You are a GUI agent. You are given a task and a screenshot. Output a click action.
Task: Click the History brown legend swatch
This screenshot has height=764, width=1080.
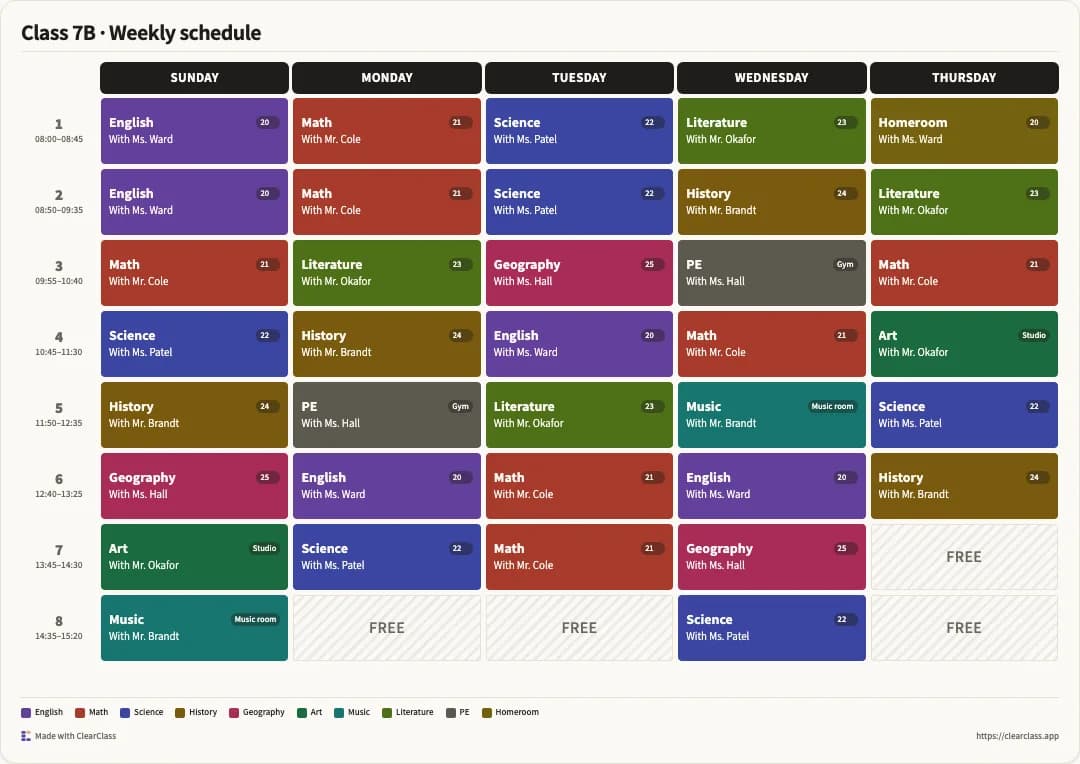pos(180,712)
